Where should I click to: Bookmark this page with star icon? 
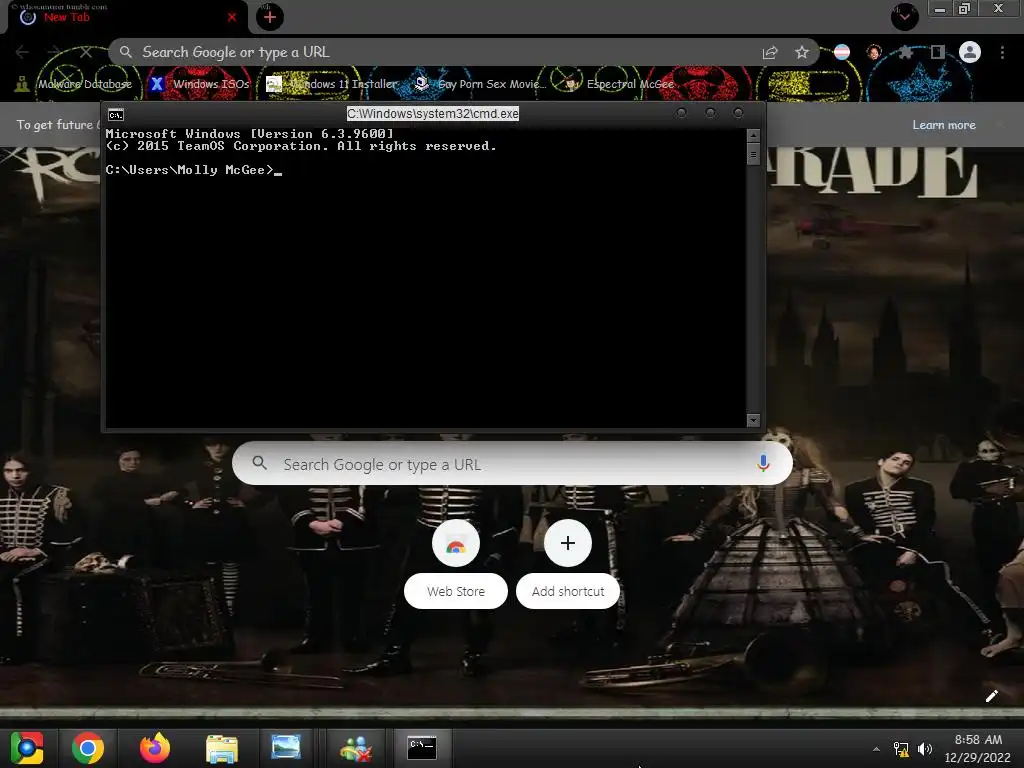(802, 52)
